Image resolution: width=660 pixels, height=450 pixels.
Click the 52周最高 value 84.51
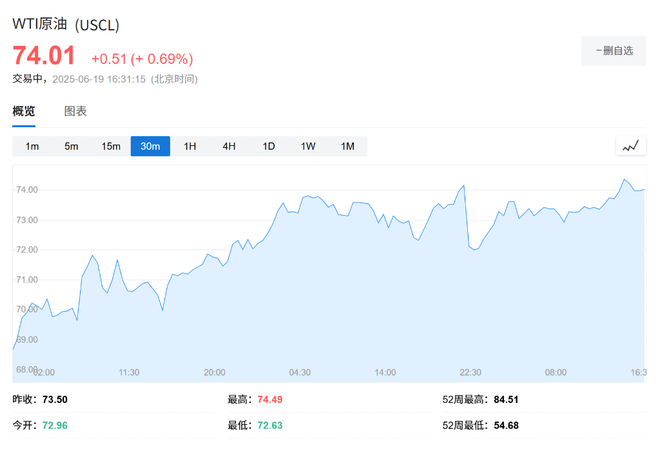[506, 399]
